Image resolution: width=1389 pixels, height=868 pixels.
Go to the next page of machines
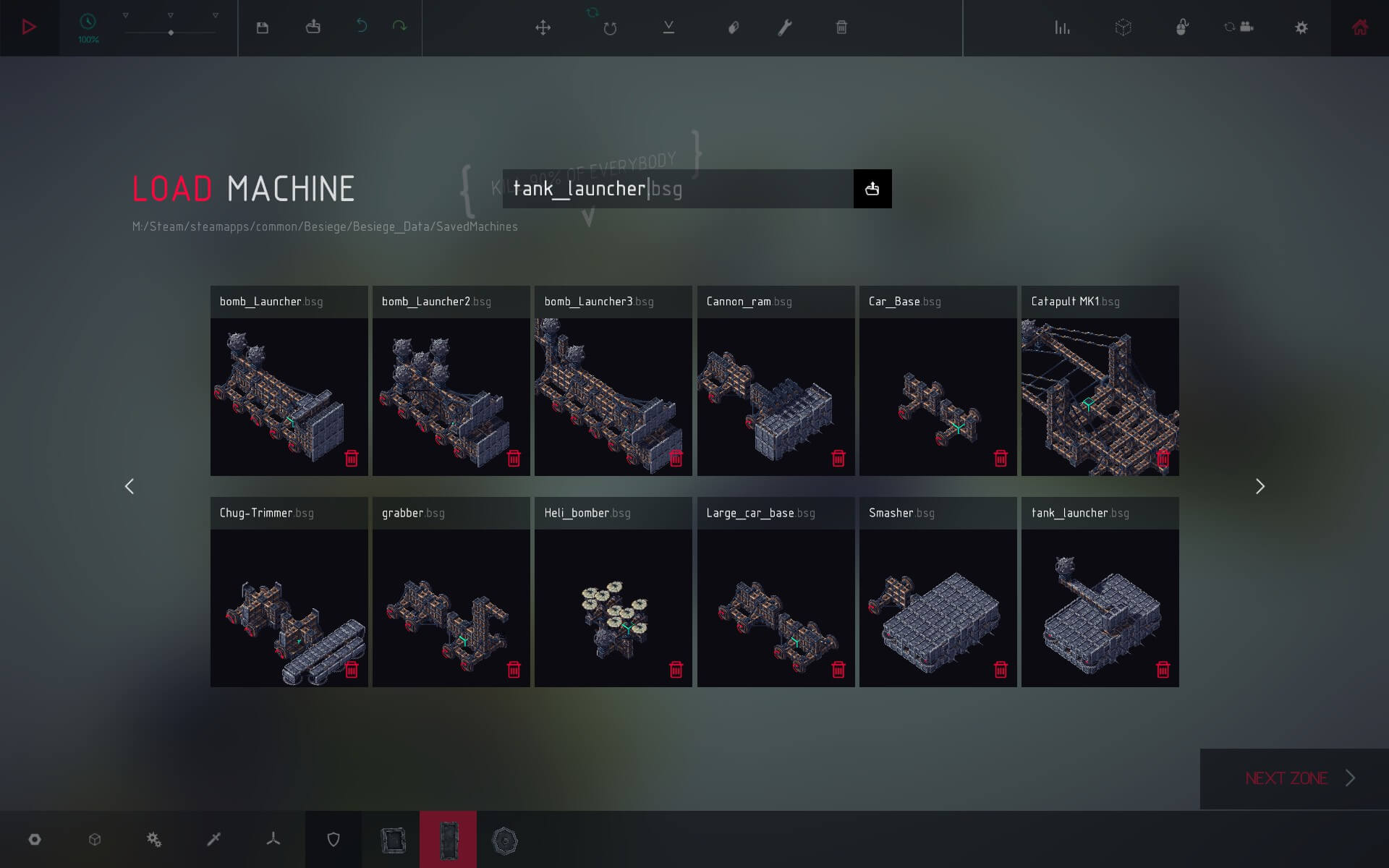pyautogui.click(x=1260, y=486)
